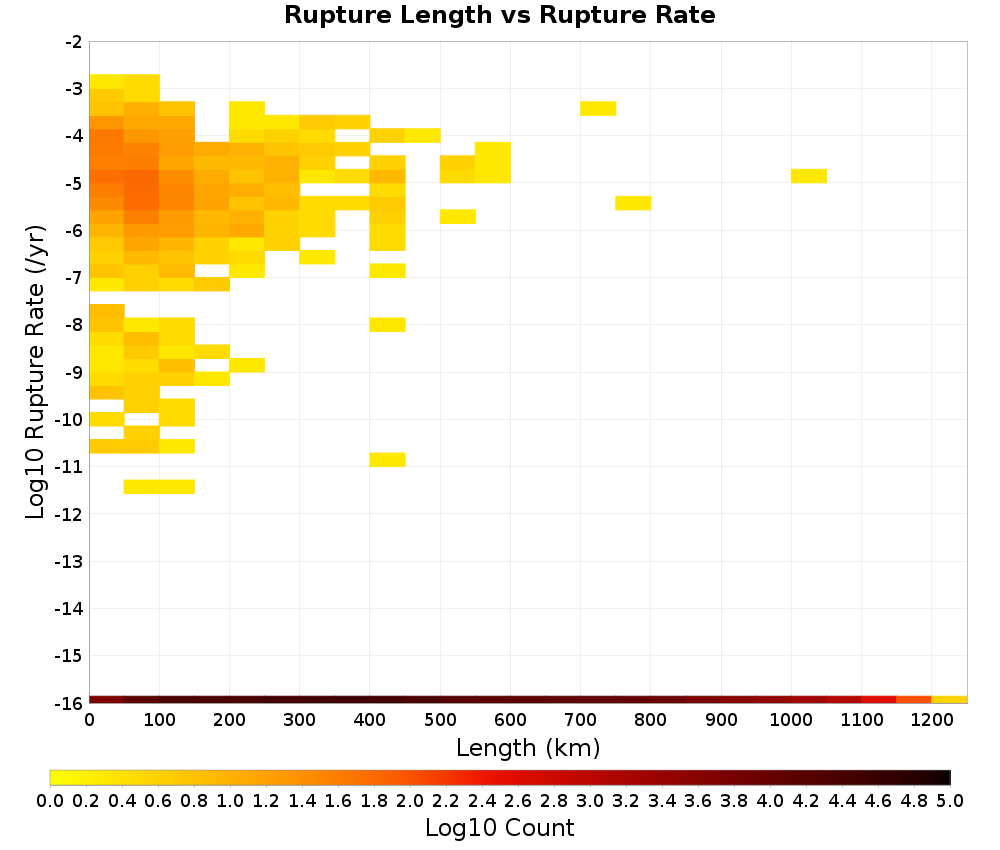1000x850 pixels.
Task: Click the x-axis tick label "100"
Action: (x=159, y=720)
